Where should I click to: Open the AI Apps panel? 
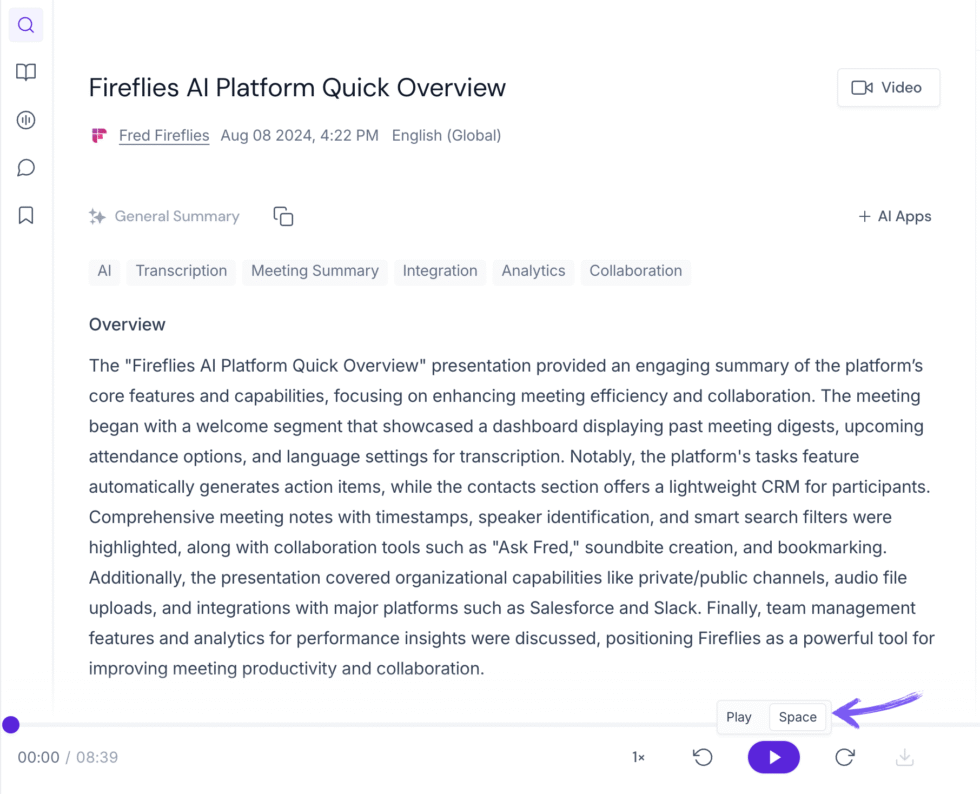[x=894, y=216]
